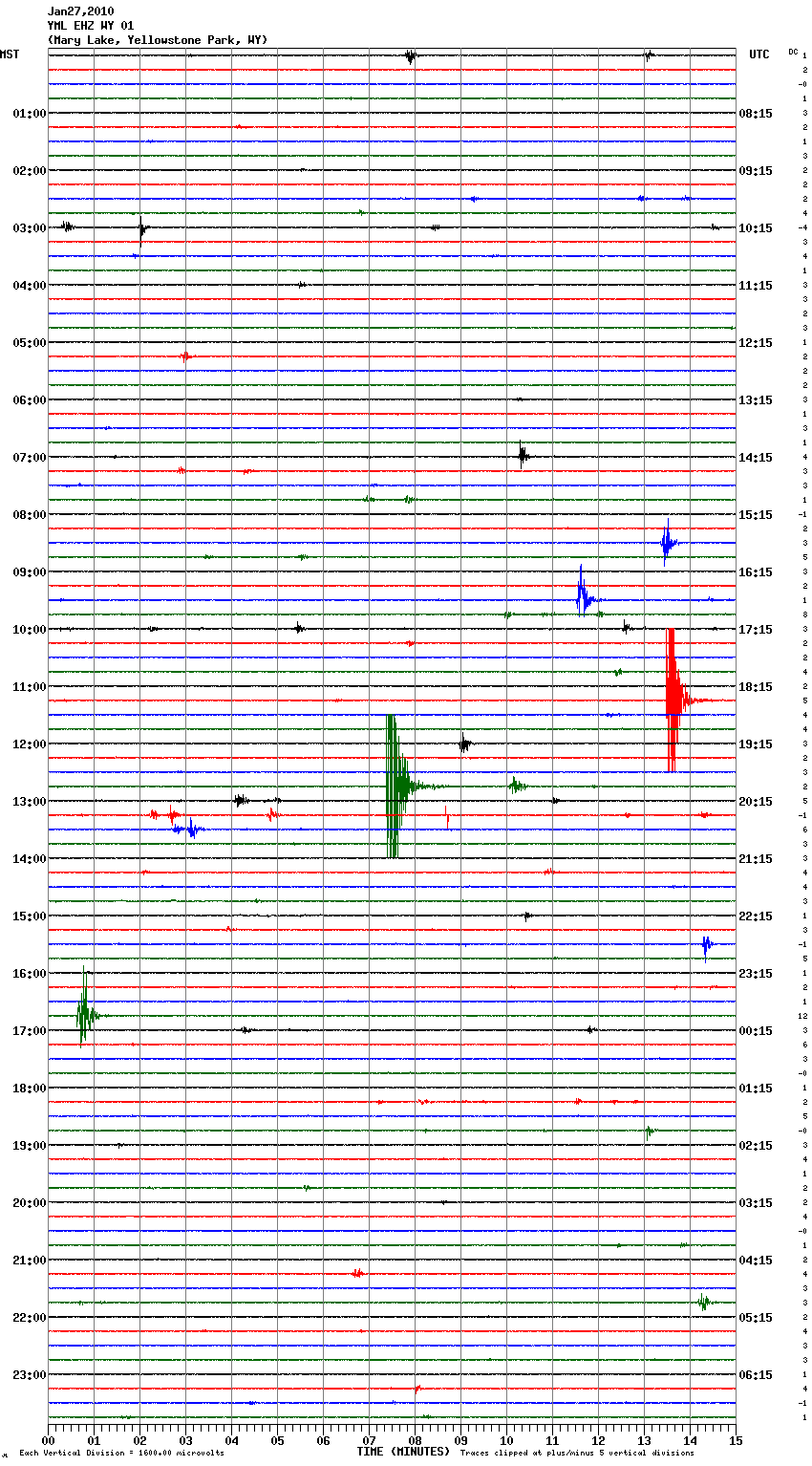Select minute 09 on the bottom axis
Screen dimensions: 812x1466
pyautogui.click(x=460, y=1440)
